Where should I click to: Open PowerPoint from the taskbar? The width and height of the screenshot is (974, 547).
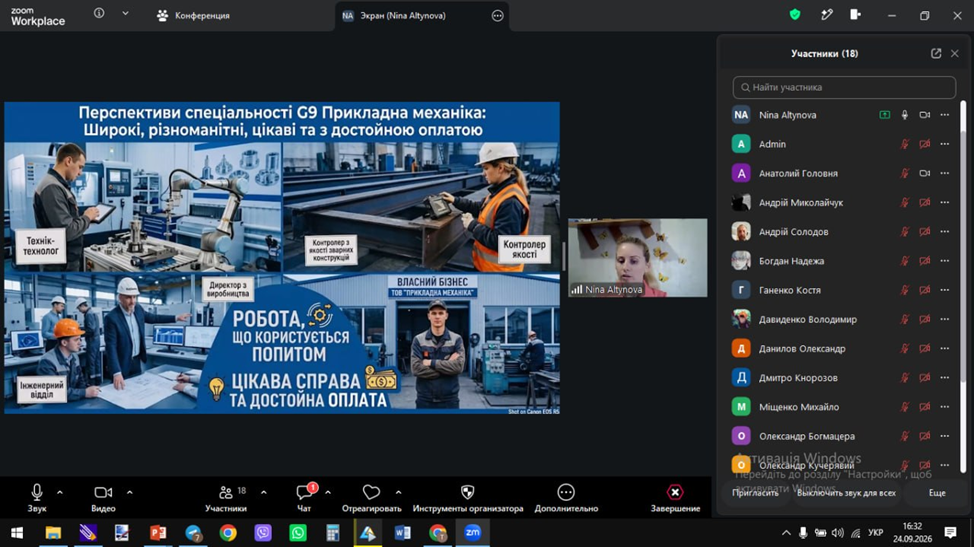pos(158,533)
